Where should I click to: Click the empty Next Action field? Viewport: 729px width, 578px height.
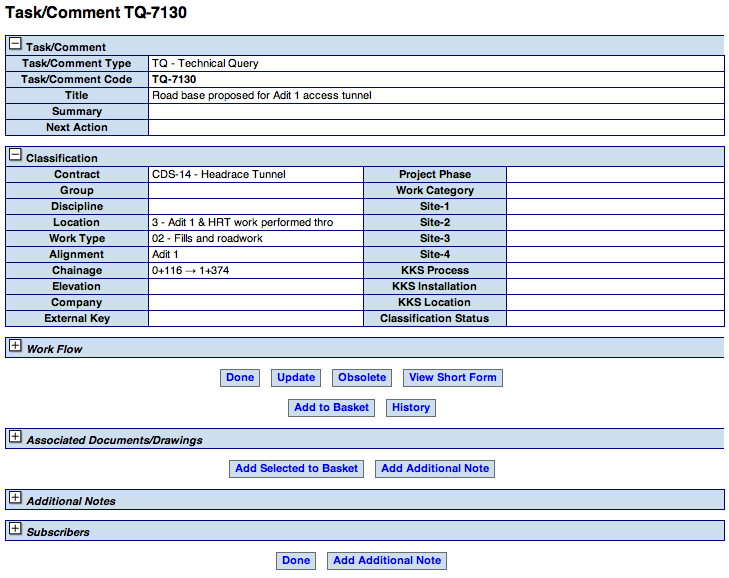coord(435,128)
